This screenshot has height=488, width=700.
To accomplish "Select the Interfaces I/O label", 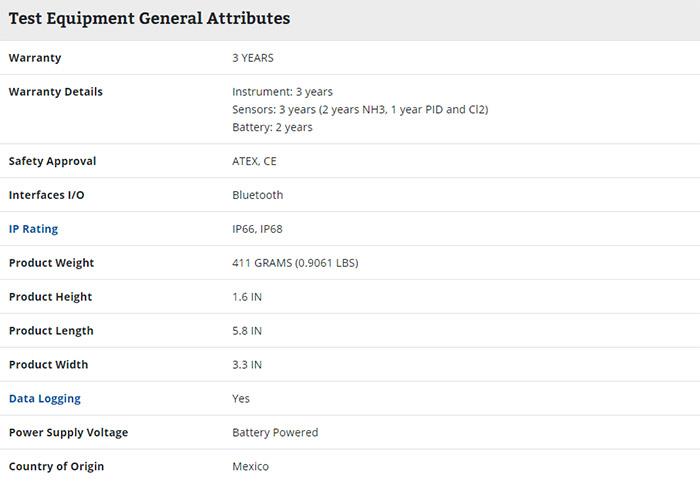I will (x=46, y=195).
